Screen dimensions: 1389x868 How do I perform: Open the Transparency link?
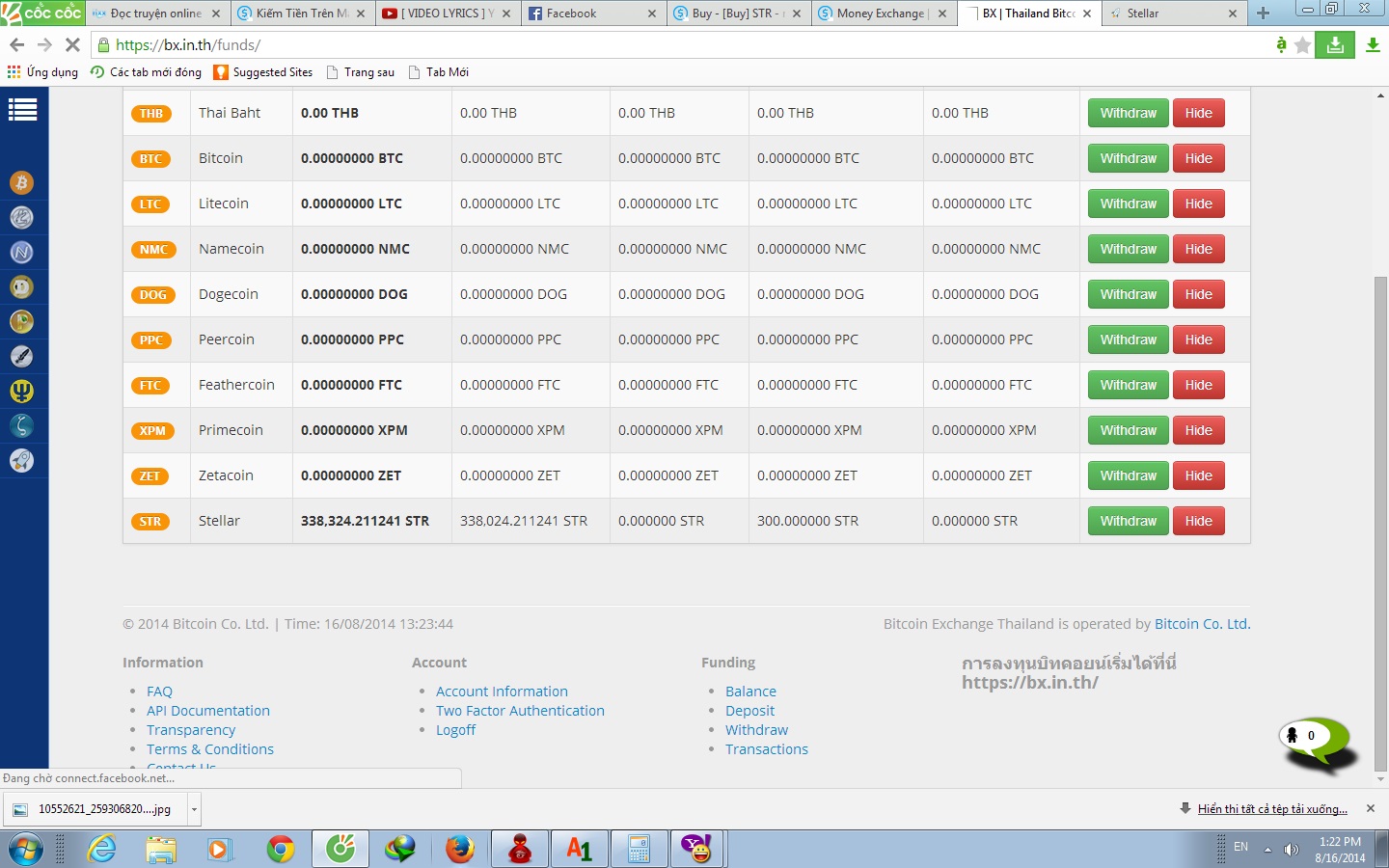click(x=191, y=730)
